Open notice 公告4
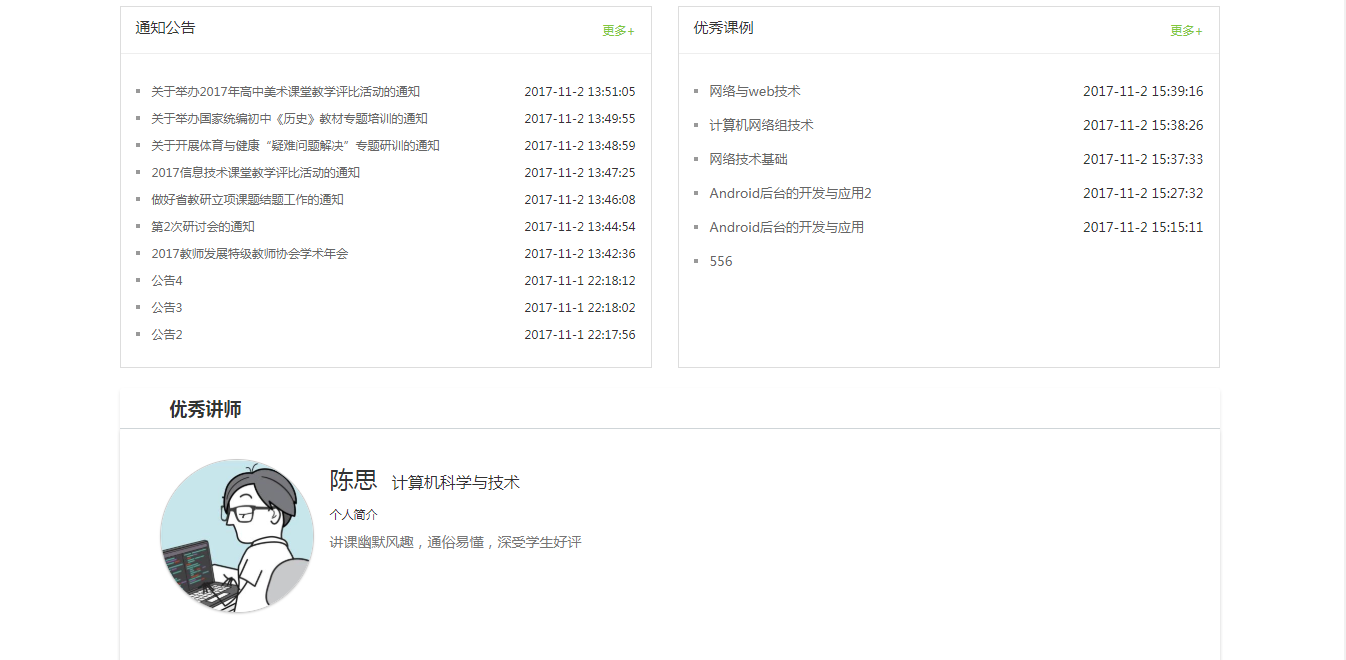This screenshot has height=660, width=1346. 167,281
